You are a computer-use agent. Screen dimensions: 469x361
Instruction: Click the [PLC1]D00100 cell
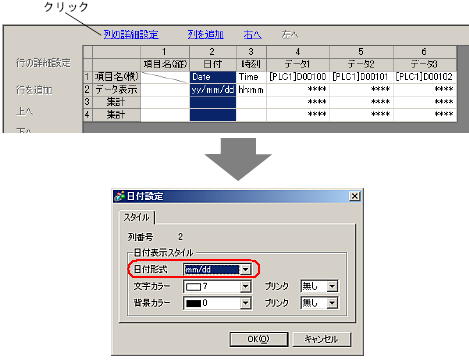tap(298, 77)
